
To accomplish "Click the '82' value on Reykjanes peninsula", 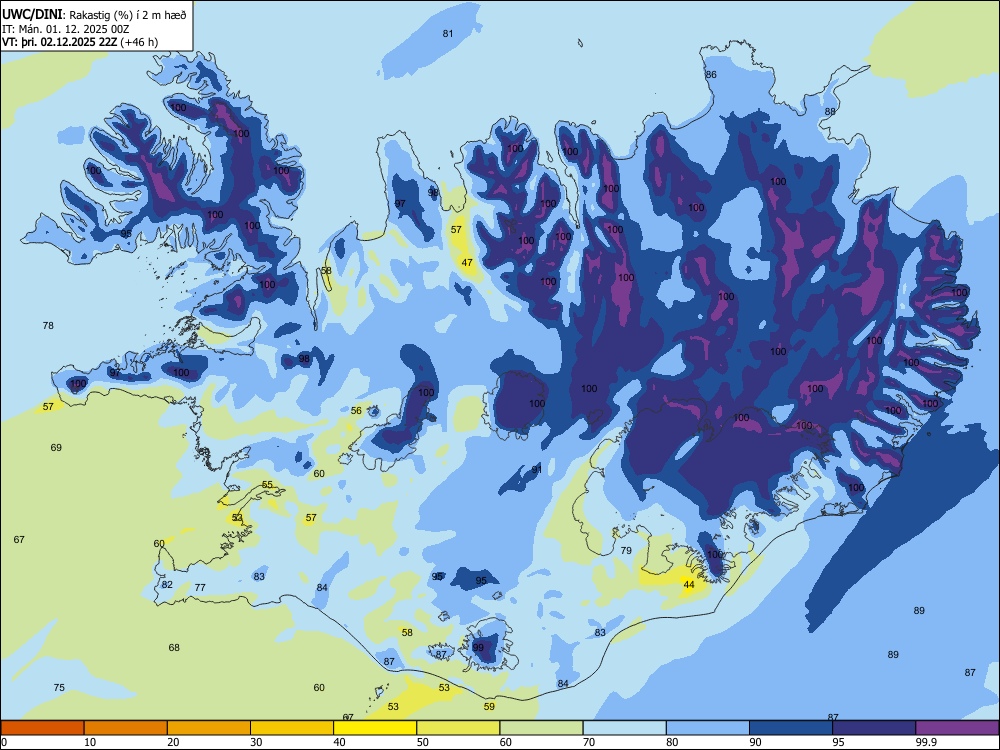I will click(167, 584).
